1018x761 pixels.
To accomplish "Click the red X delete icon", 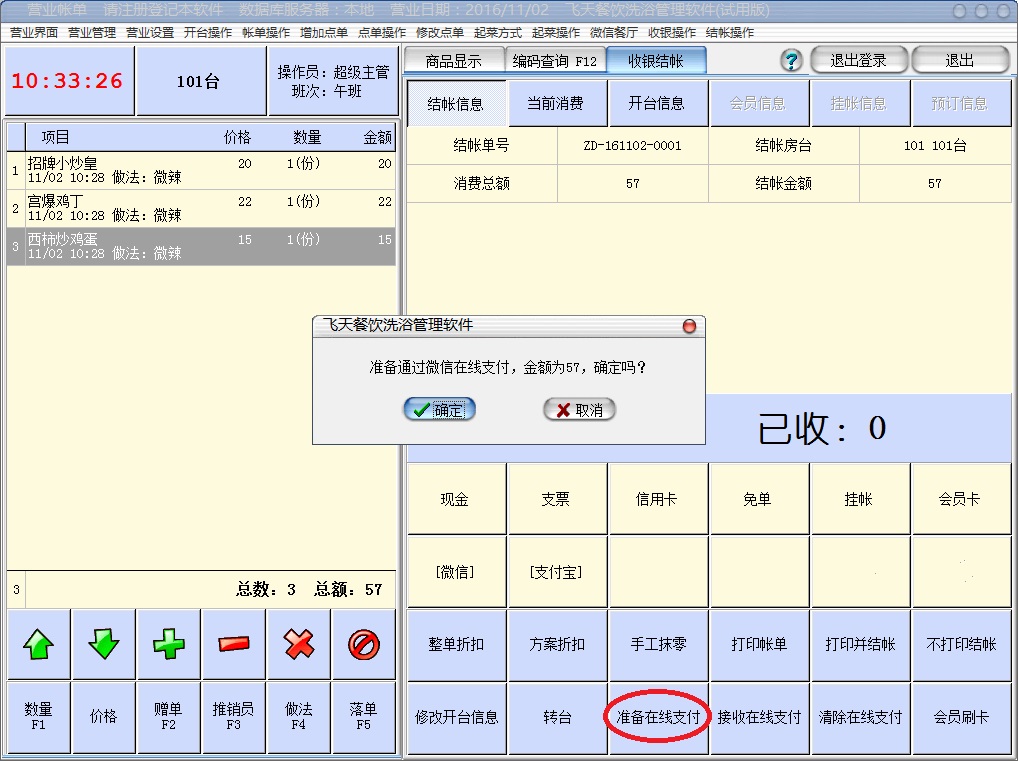I will tap(299, 645).
